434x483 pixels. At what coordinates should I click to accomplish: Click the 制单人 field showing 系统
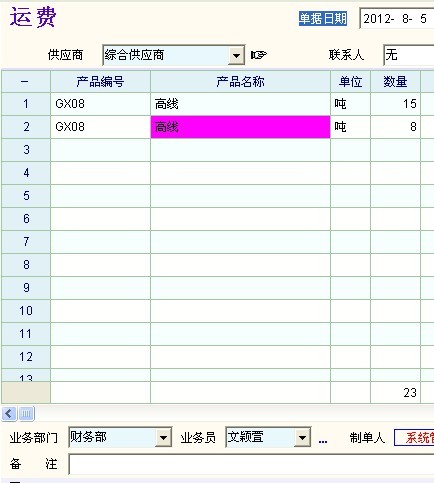point(414,437)
